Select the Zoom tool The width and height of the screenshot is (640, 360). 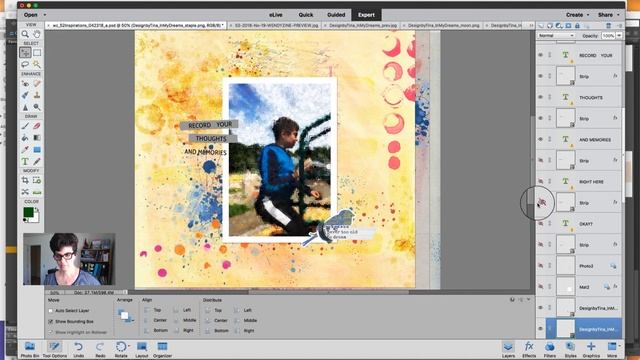pos(25,34)
